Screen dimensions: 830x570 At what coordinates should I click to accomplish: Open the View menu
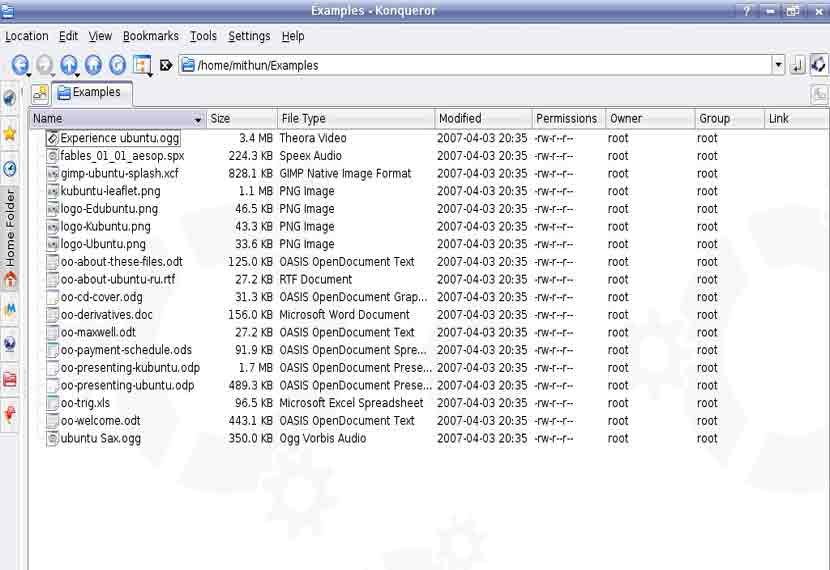click(x=100, y=36)
